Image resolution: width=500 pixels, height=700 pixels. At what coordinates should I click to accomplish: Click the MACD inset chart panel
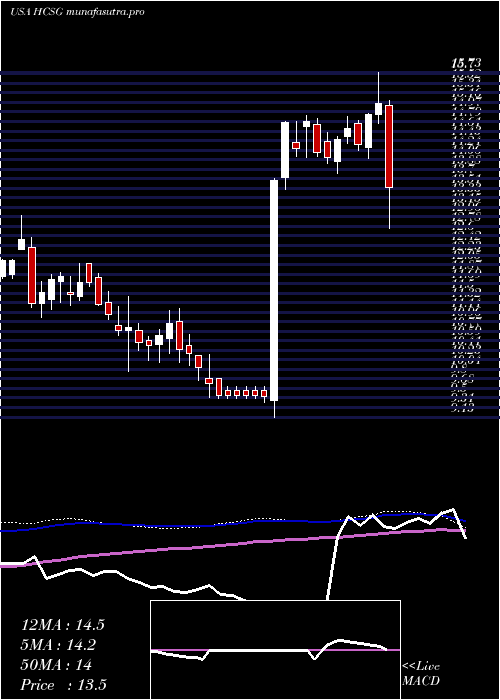click(275, 650)
